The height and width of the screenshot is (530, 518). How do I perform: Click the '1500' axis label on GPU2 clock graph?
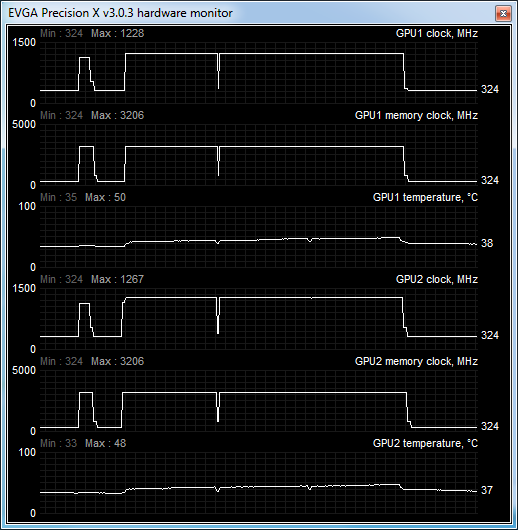[24, 289]
